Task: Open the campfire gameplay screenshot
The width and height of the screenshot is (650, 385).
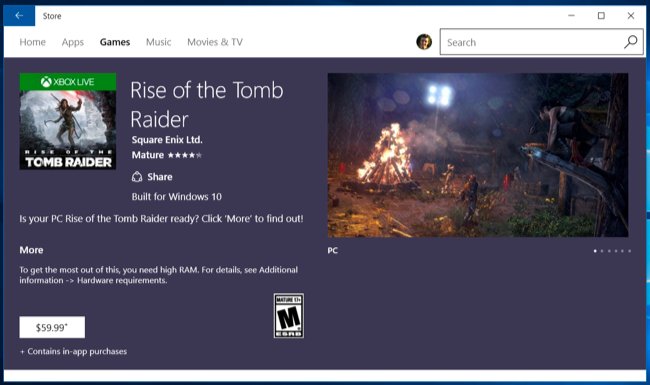Action: point(478,155)
